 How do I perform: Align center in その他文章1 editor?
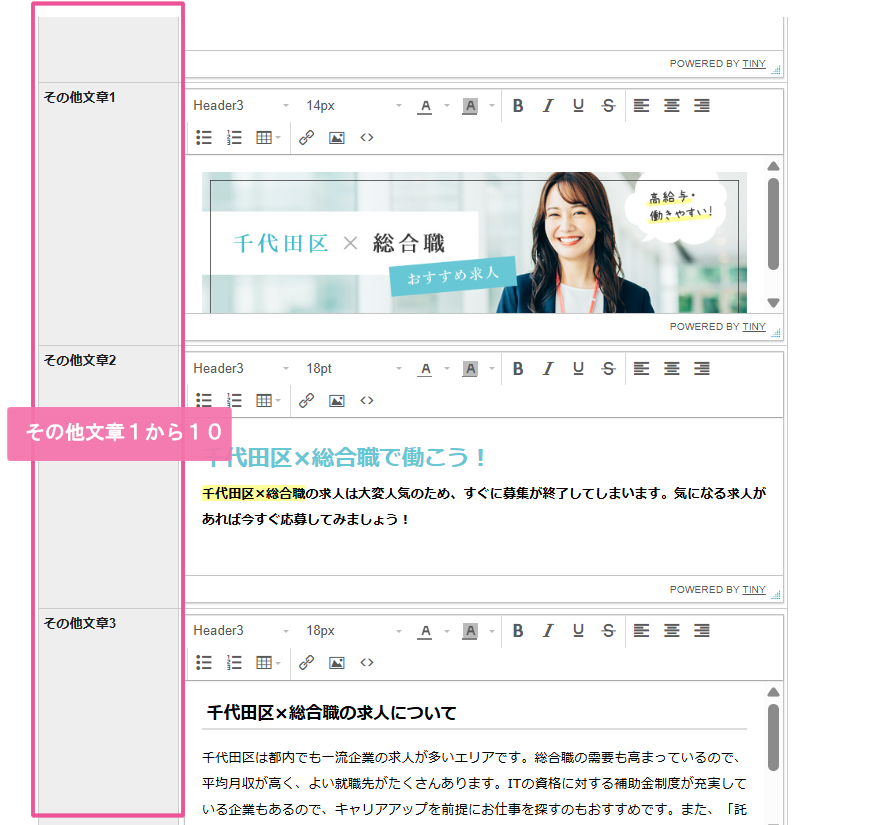(x=672, y=106)
